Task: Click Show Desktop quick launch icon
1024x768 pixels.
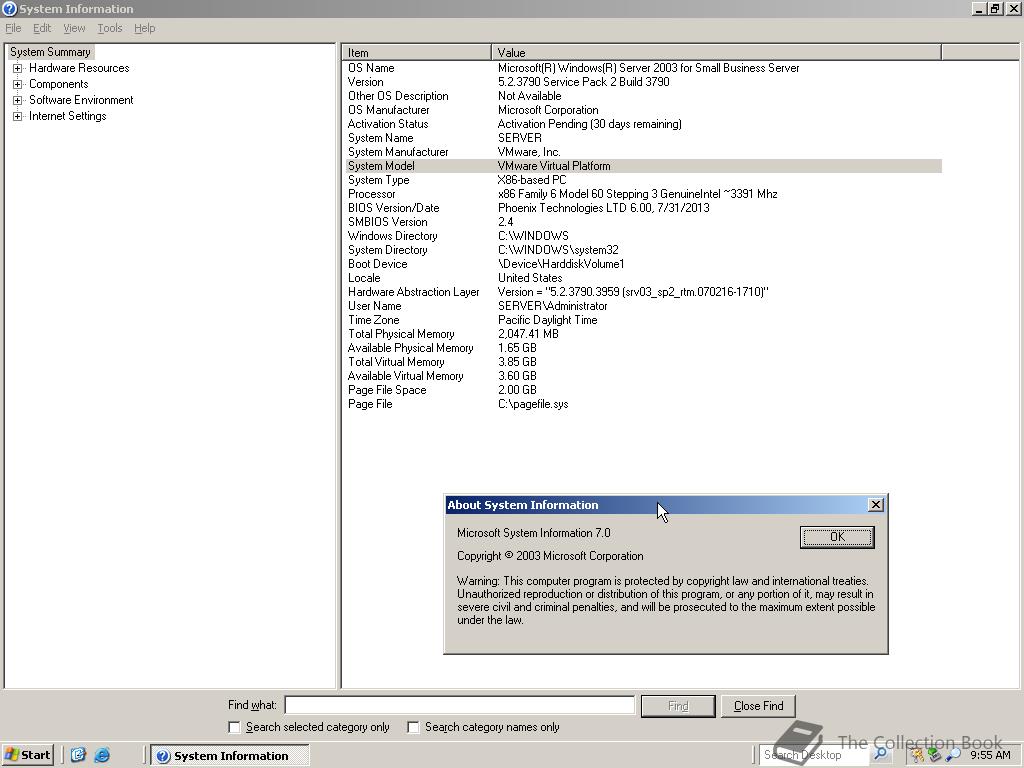Action: tap(78, 755)
